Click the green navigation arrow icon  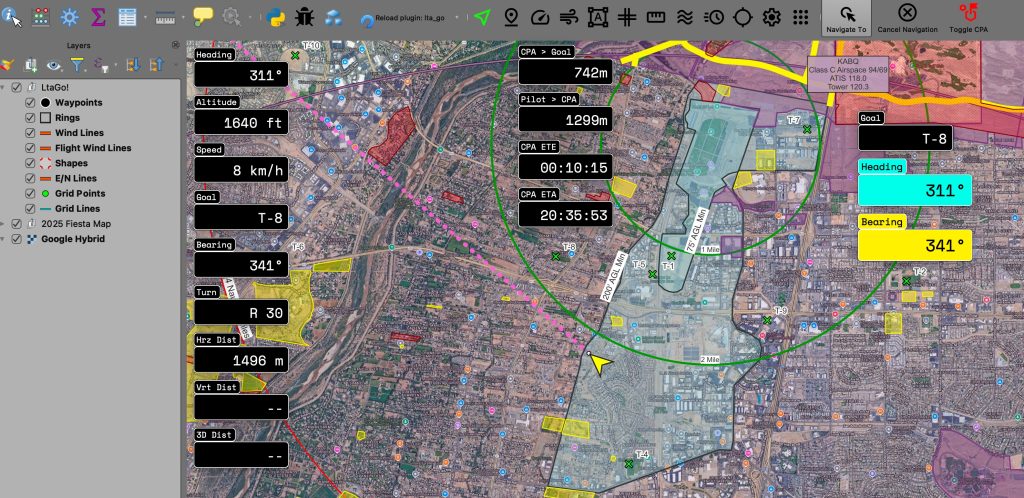[x=483, y=17]
